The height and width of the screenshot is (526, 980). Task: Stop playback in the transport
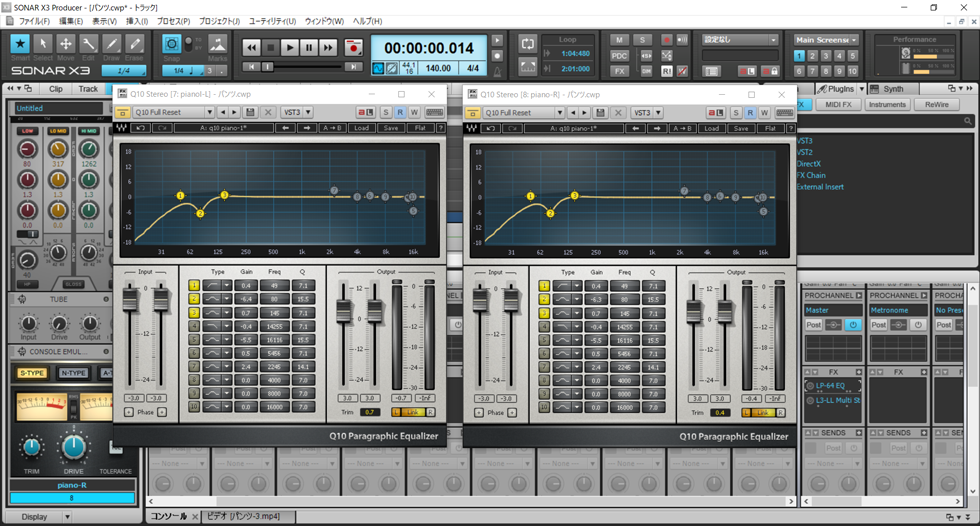coord(271,47)
